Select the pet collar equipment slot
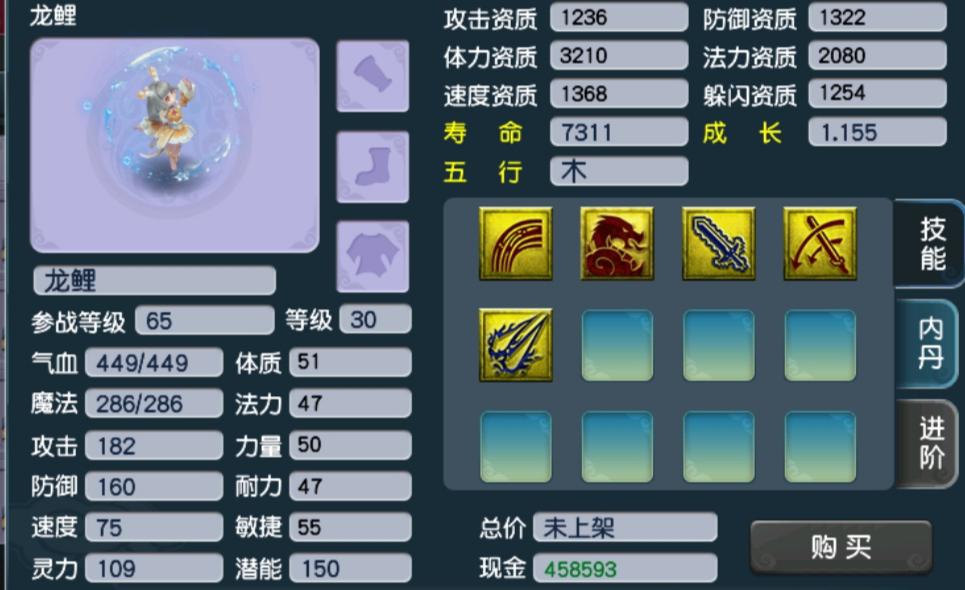Screen dimensions: 965x590 [x=373, y=76]
